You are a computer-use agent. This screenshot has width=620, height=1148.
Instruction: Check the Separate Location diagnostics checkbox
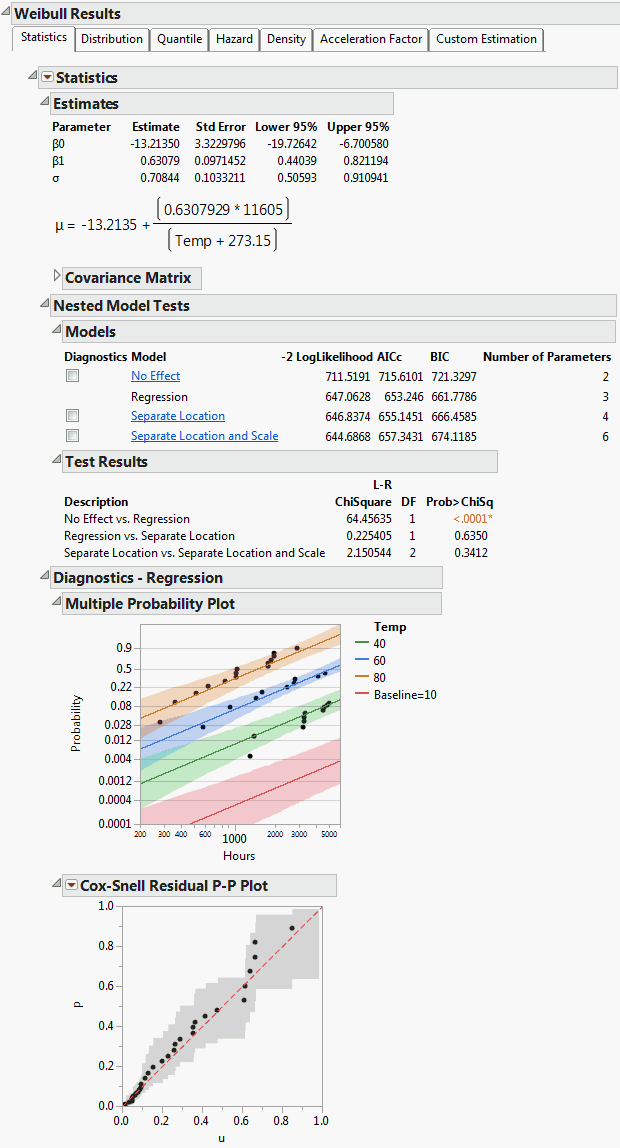[72, 416]
